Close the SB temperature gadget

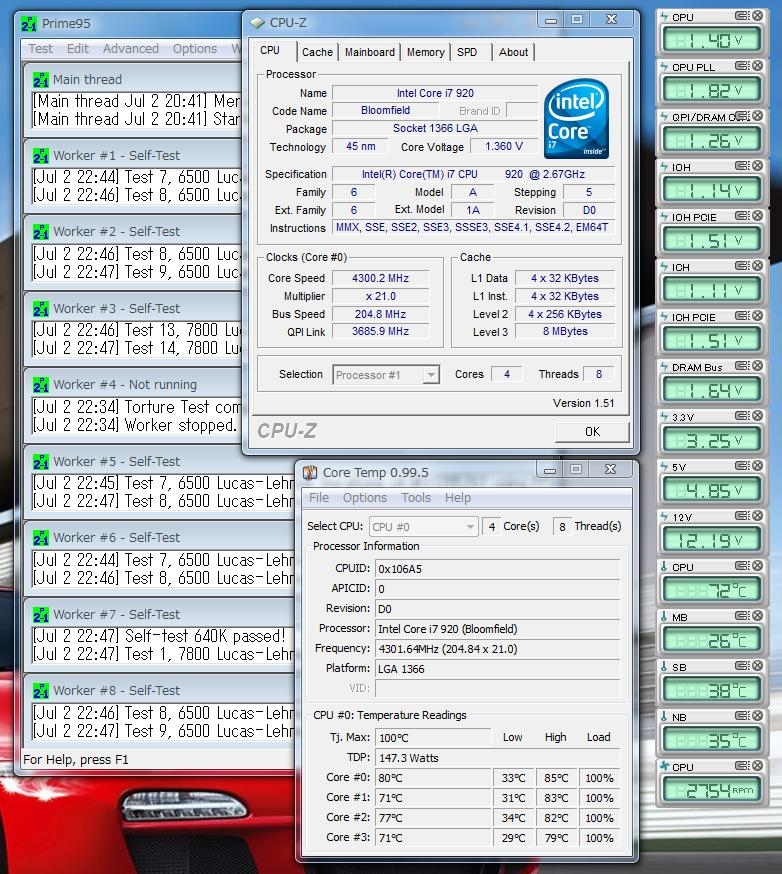pyautogui.click(x=757, y=666)
